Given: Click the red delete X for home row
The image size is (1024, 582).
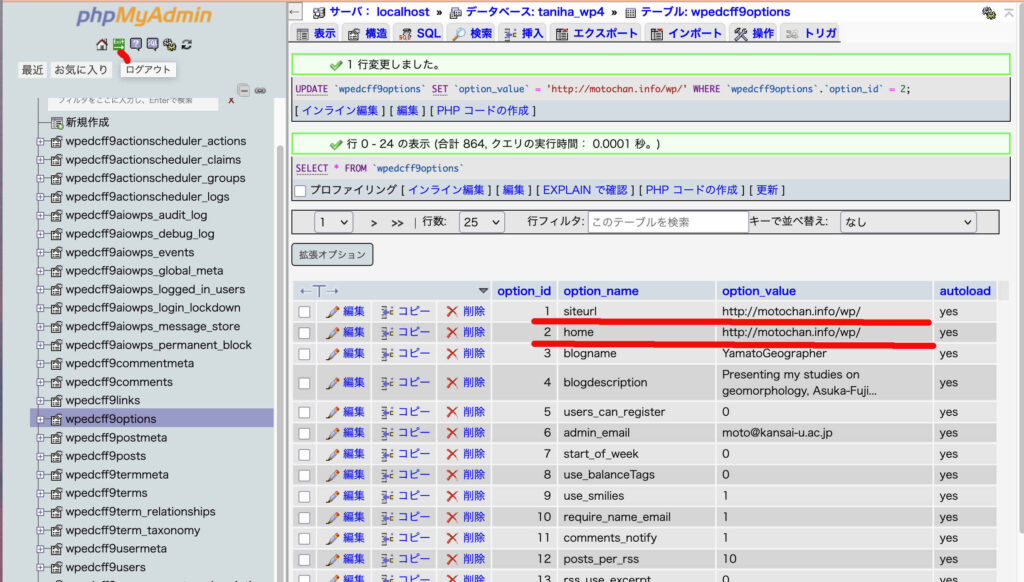Looking at the screenshot, I should click(x=451, y=332).
